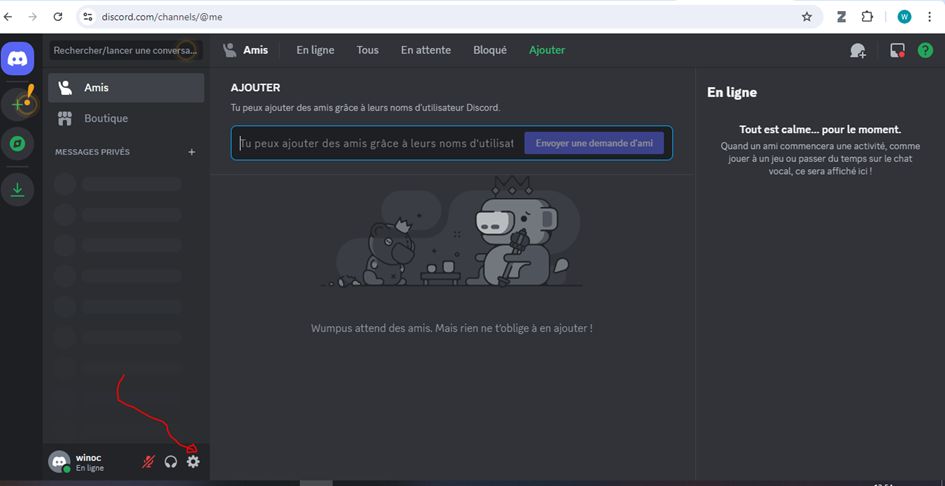Open the En attente tab
The height and width of the screenshot is (486, 945).
[425, 50]
